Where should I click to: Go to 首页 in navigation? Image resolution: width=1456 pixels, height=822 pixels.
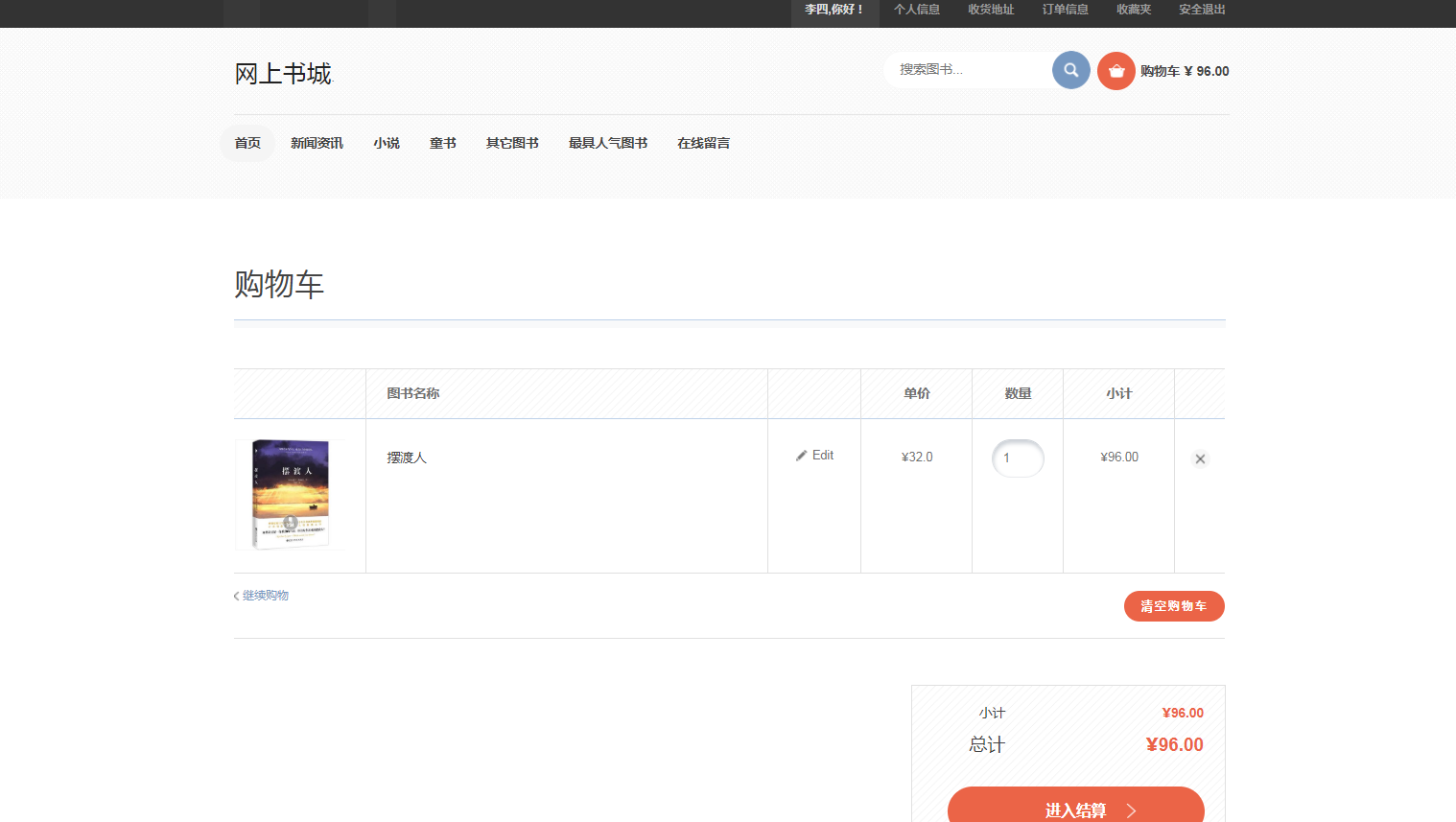247,143
